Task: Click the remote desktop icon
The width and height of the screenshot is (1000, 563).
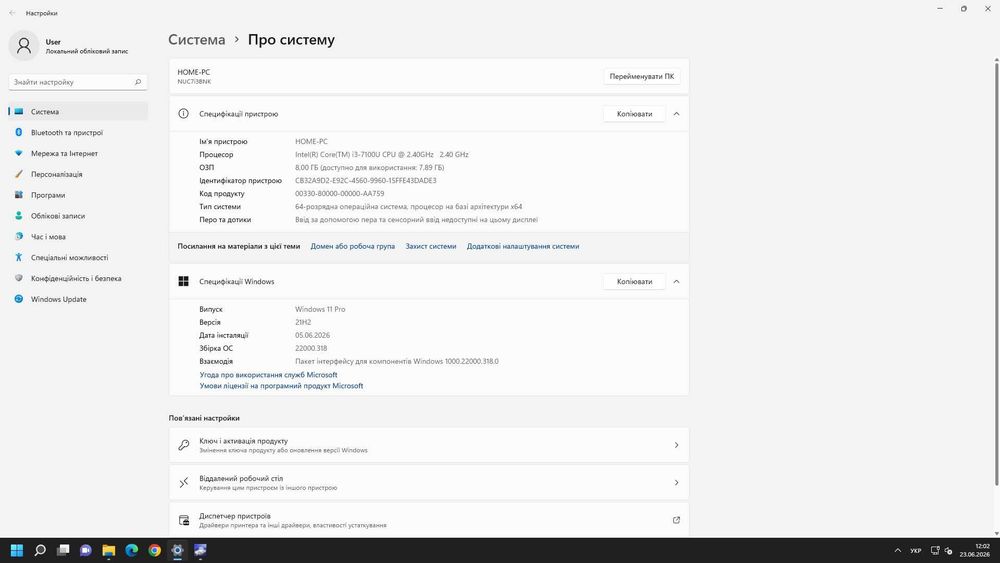Action: tap(184, 483)
